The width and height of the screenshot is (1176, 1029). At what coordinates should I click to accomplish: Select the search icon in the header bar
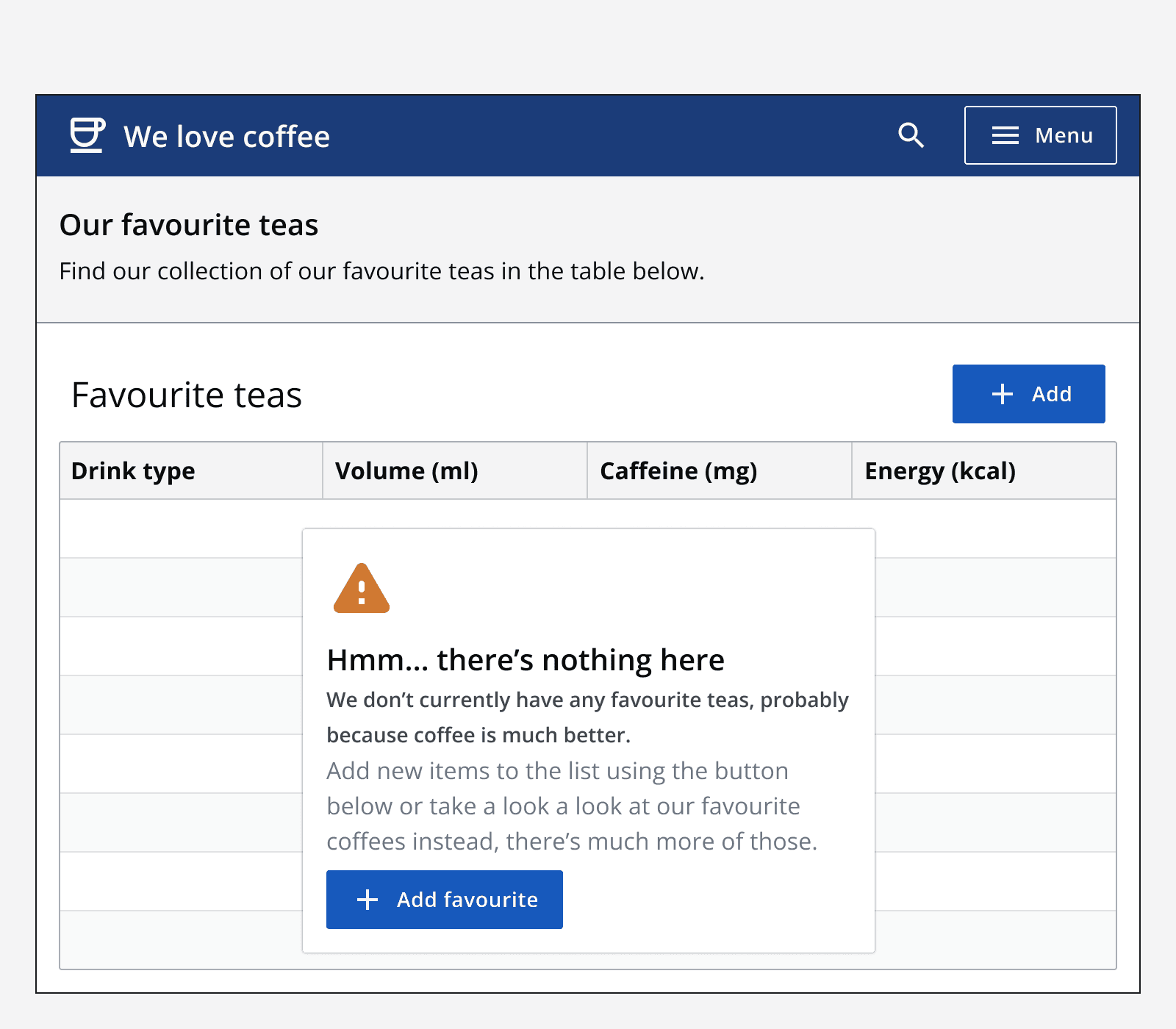coord(911,135)
